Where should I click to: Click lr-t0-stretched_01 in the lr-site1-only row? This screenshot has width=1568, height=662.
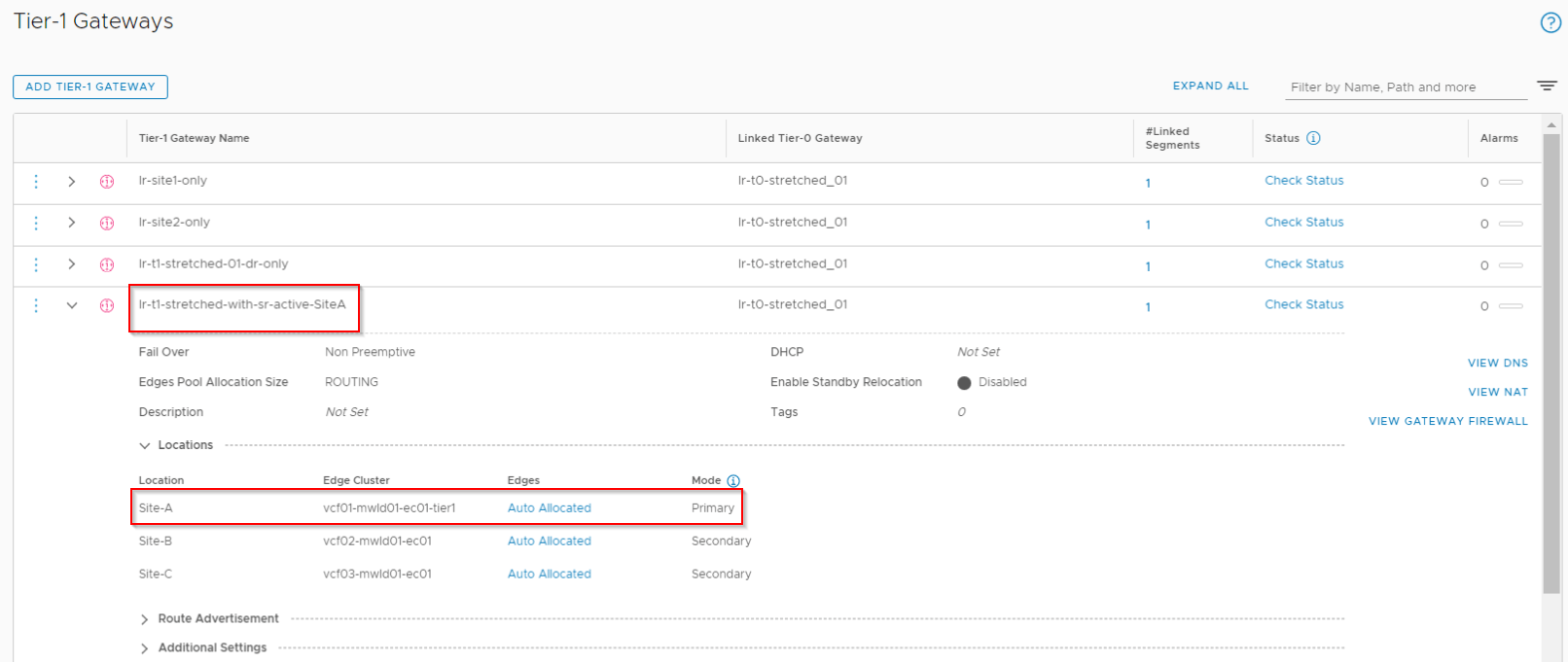click(x=793, y=180)
